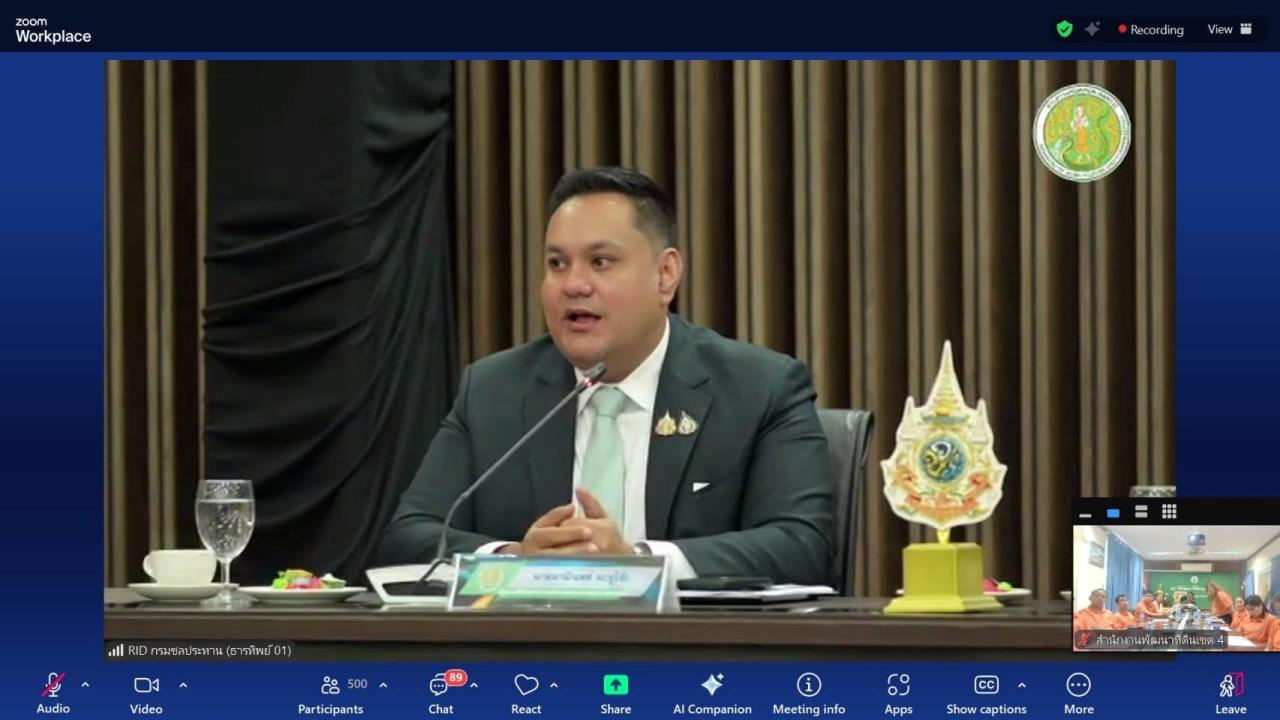The height and width of the screenshot is (720, 1280).
Task: Open the View layout menu
Action: click(1229, 29)
